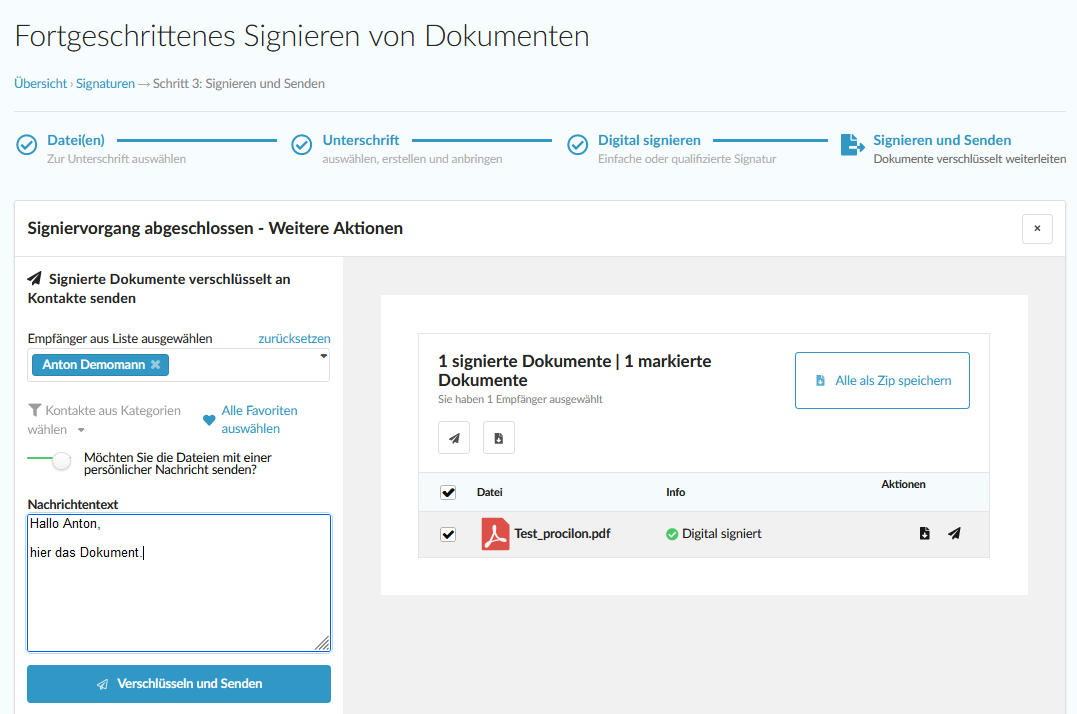Uncheck the Test_procilon.pdf row checkbox
This screenshot has height=714, width=1077.
pos(448,534)
